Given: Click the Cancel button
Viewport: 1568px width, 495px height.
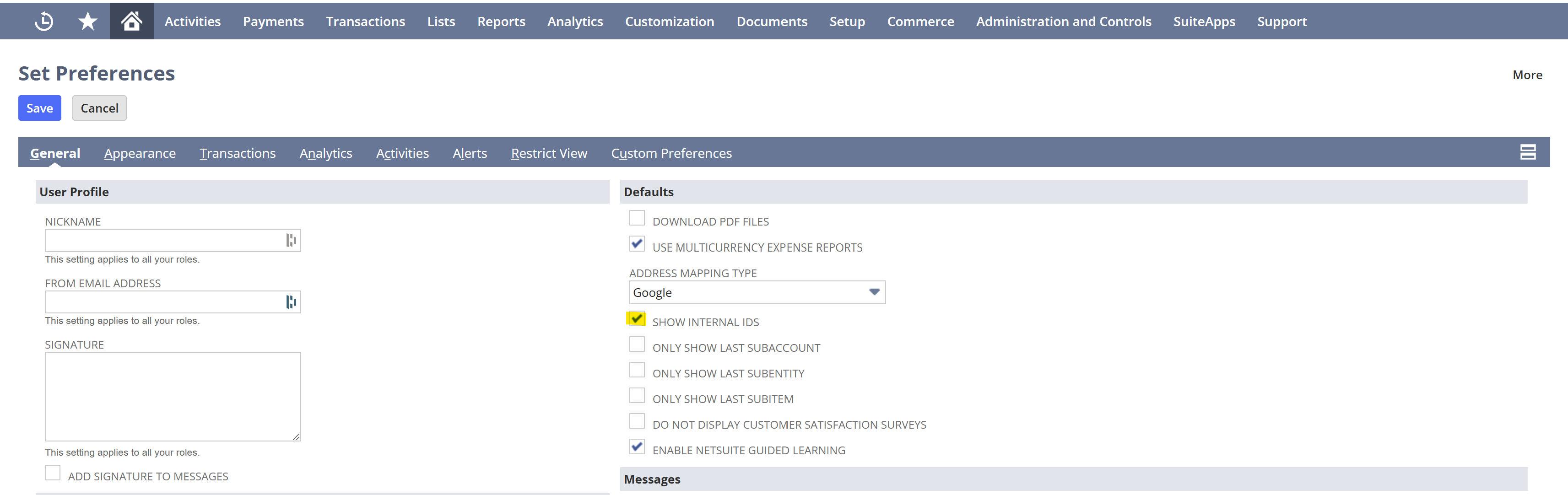Looking at the screenshot, I should [99, 108].
